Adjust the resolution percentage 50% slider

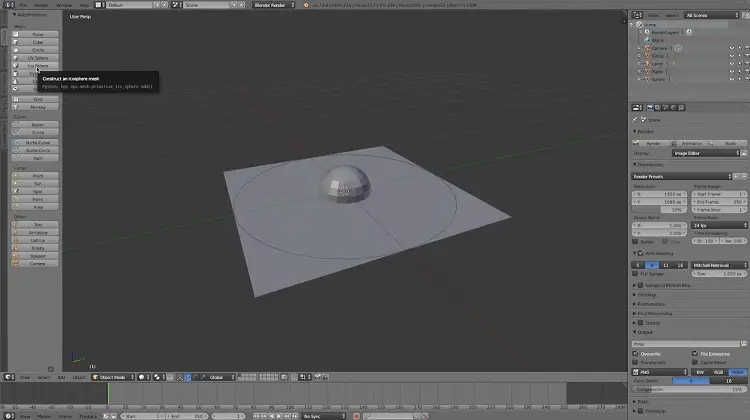(660, 210)
